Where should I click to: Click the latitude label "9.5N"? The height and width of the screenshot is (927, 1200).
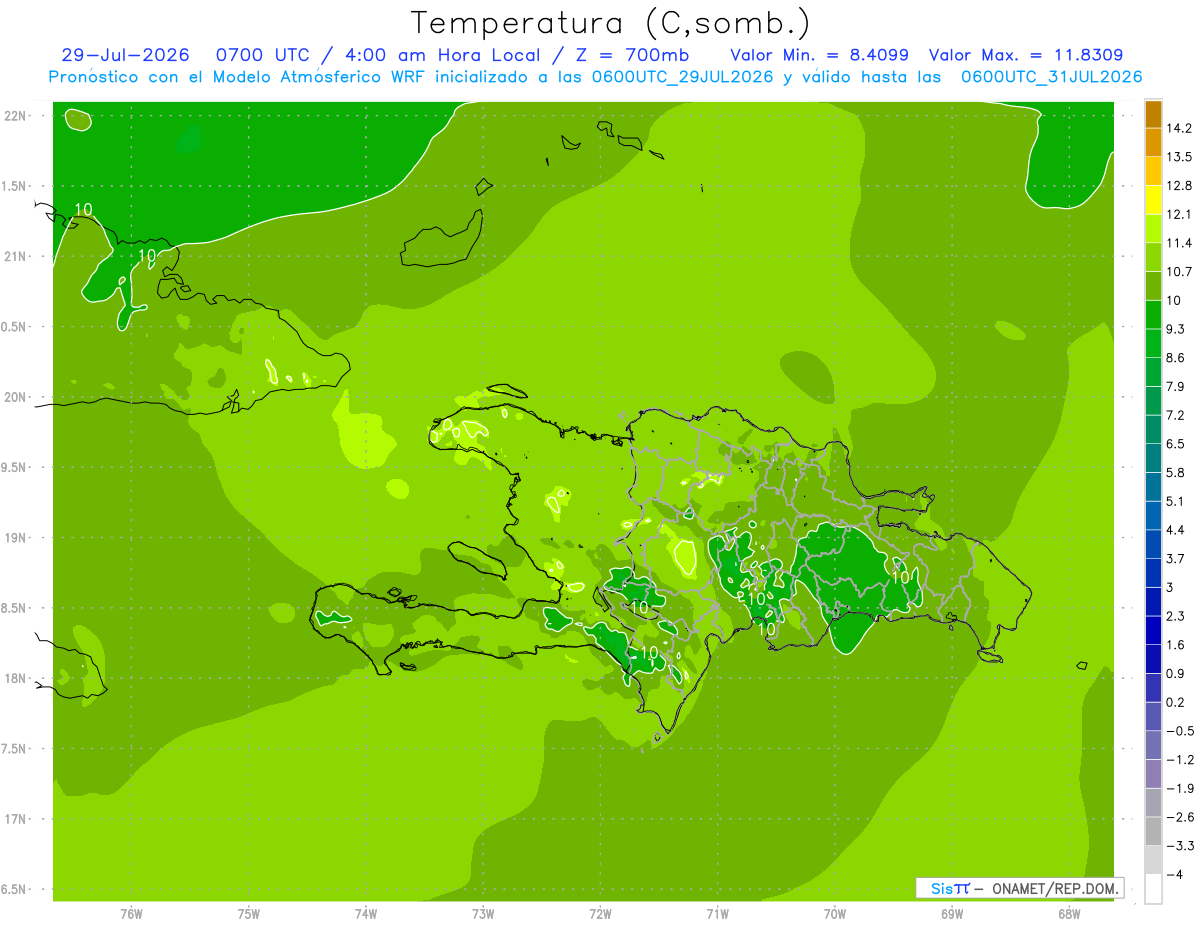coord(15,468)
